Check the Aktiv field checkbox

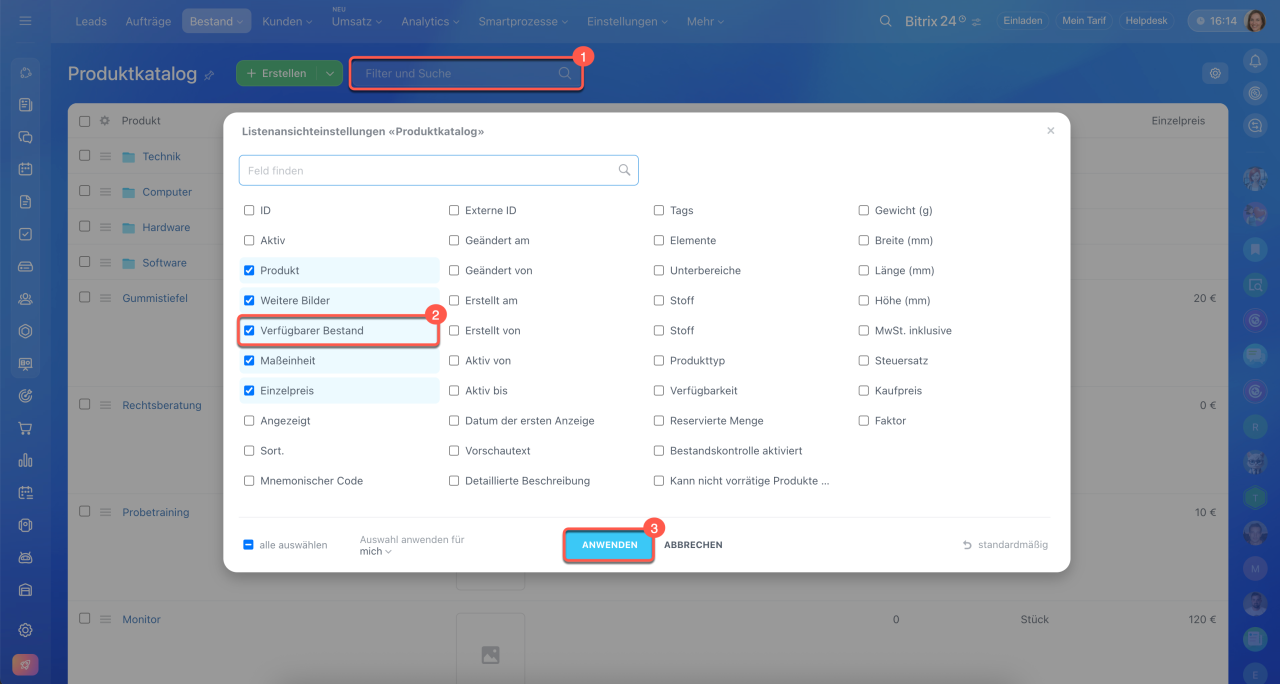click(249, 240)
